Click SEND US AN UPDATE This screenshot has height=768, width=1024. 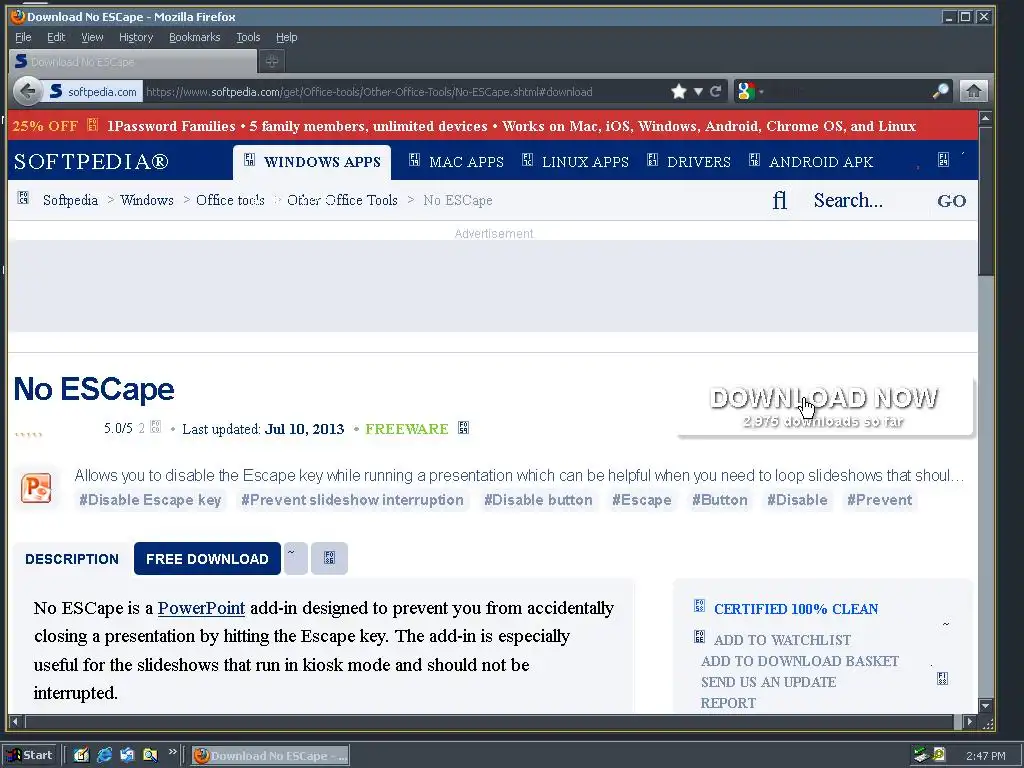point(768,682)
